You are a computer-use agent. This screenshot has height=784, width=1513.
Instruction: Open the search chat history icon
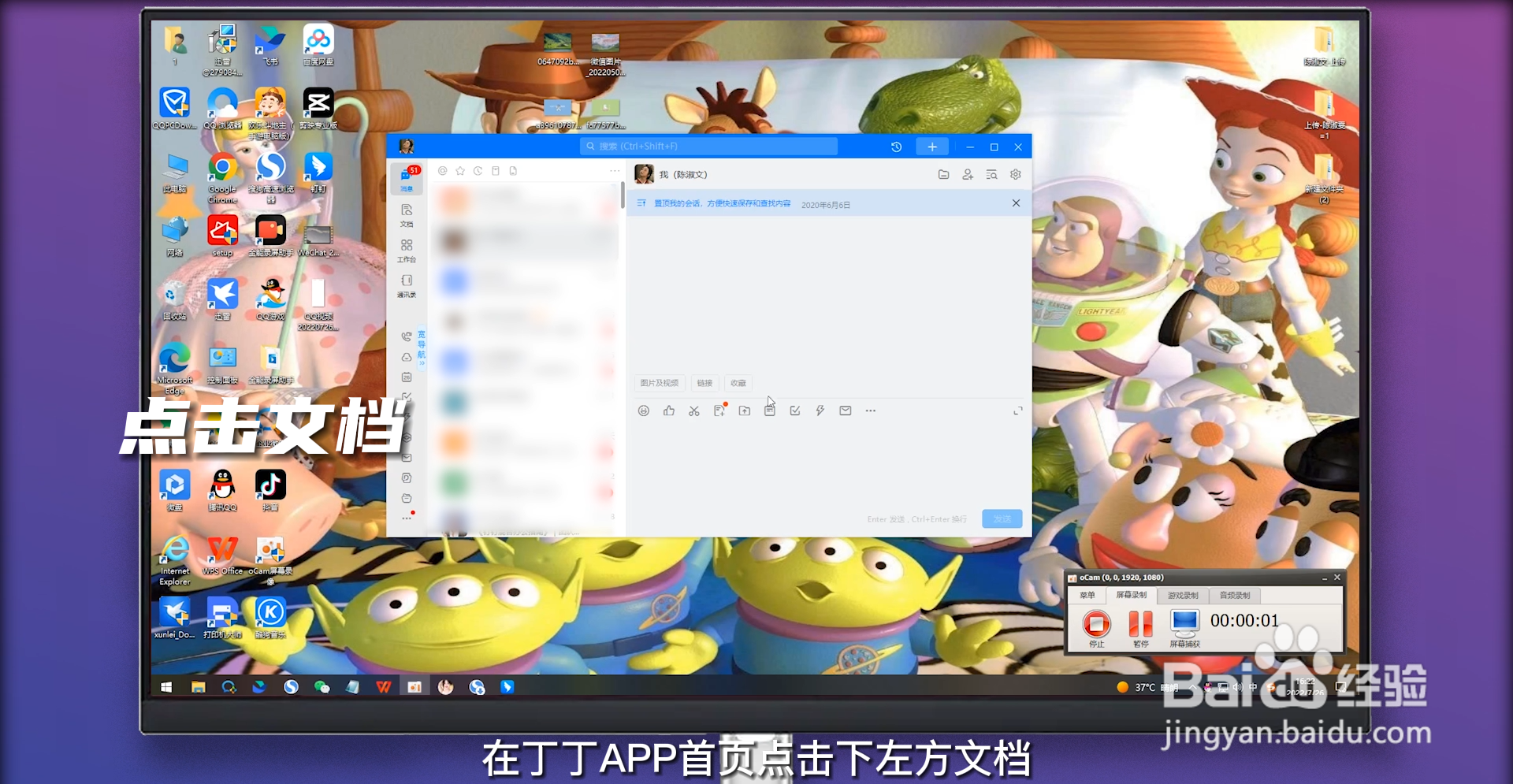(991, 175)
